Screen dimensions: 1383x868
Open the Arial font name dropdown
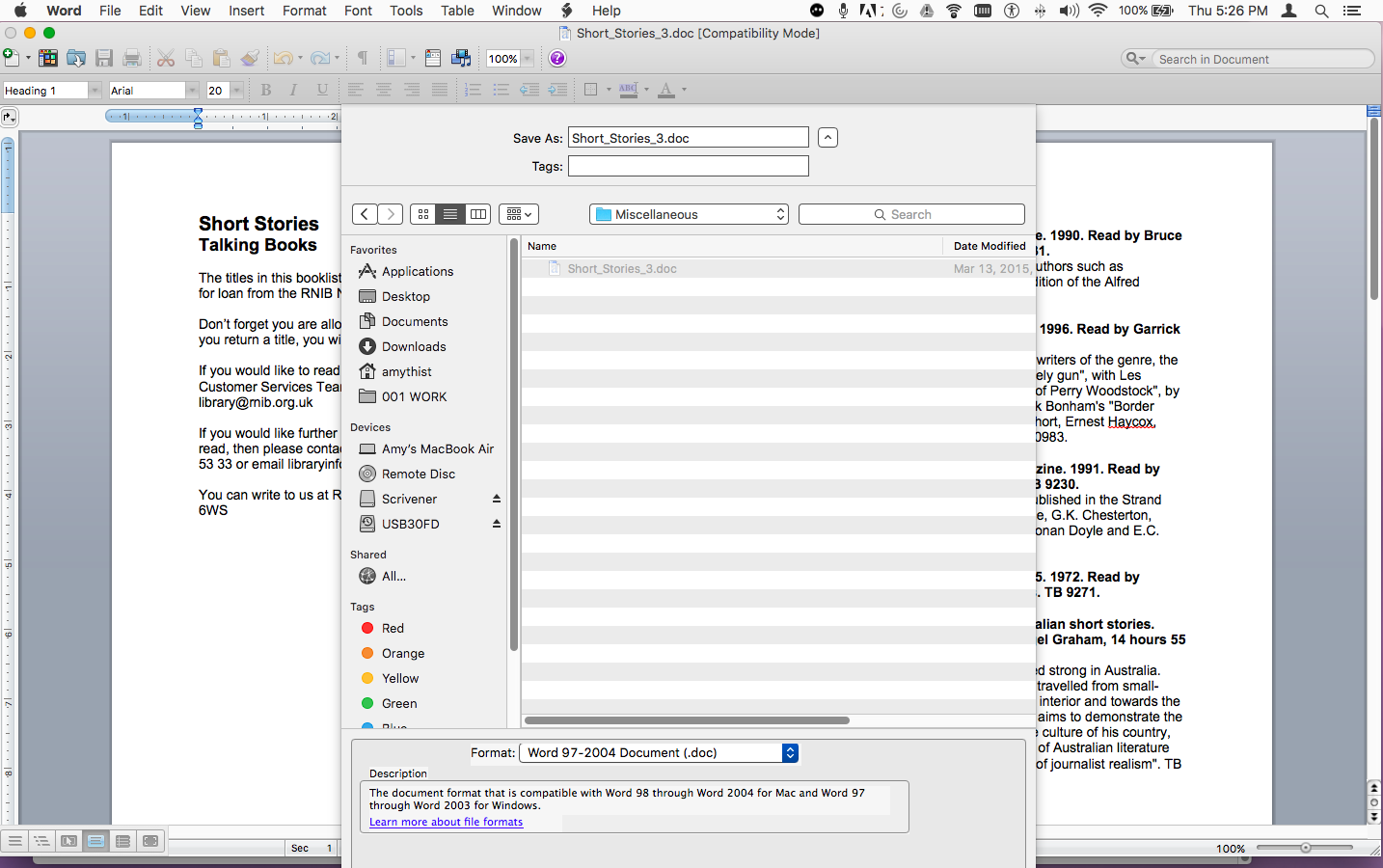pos(192,90)
